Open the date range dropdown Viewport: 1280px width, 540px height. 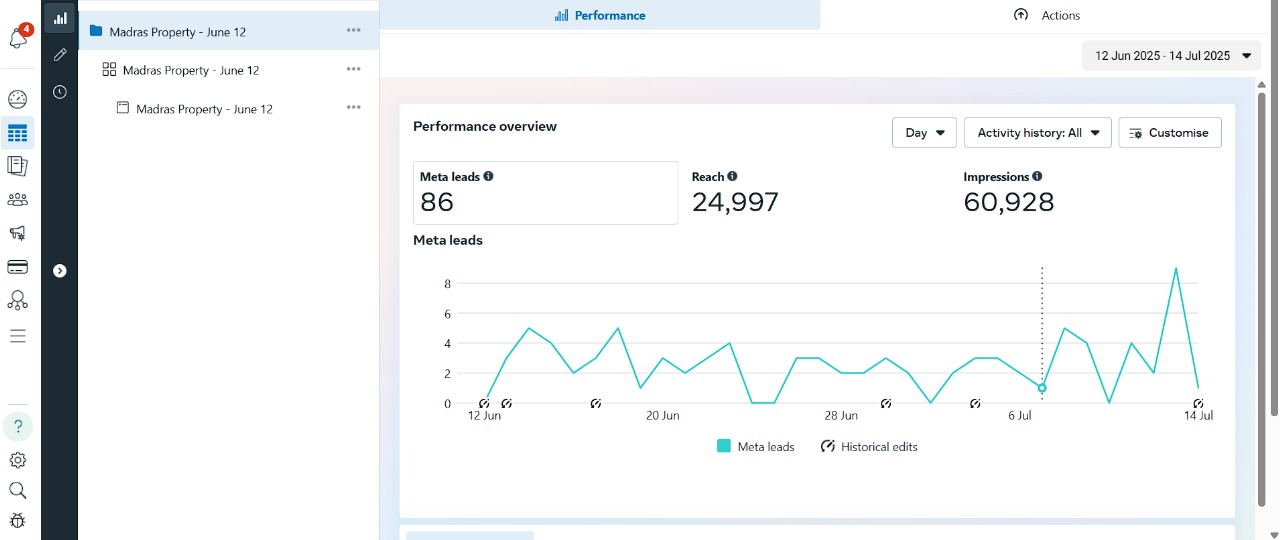(1171, 56)
